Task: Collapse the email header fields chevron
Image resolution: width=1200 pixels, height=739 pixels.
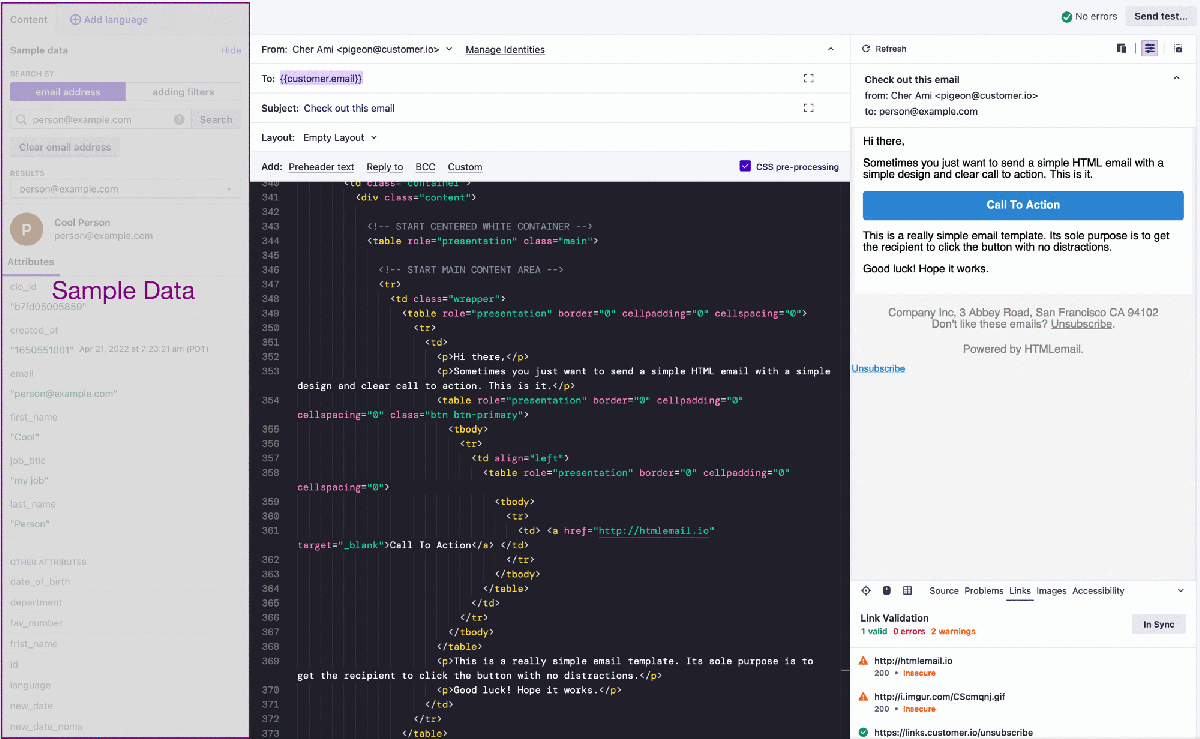Action: coord(830,49)
